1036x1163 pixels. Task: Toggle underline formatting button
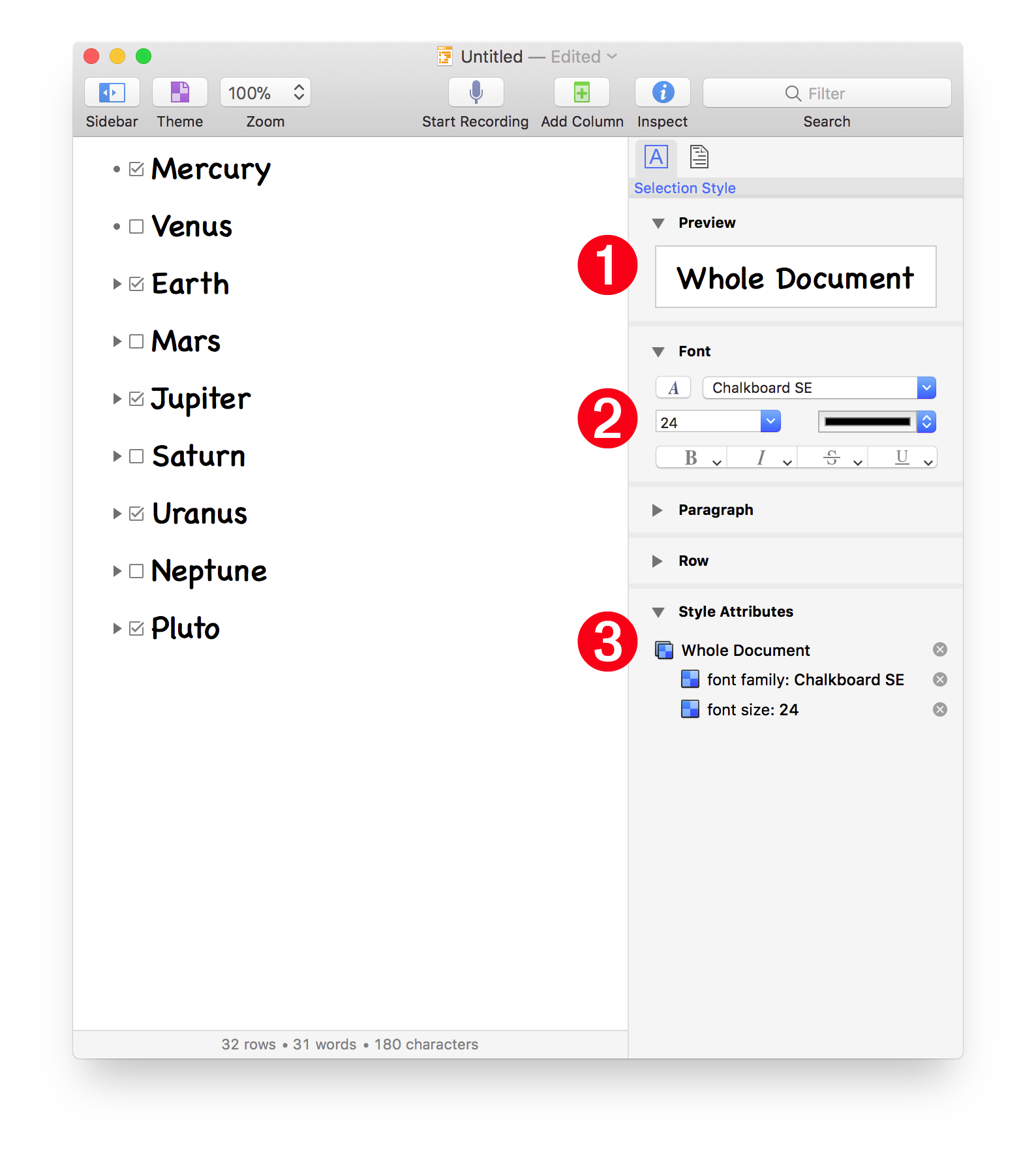click(902, 458)
